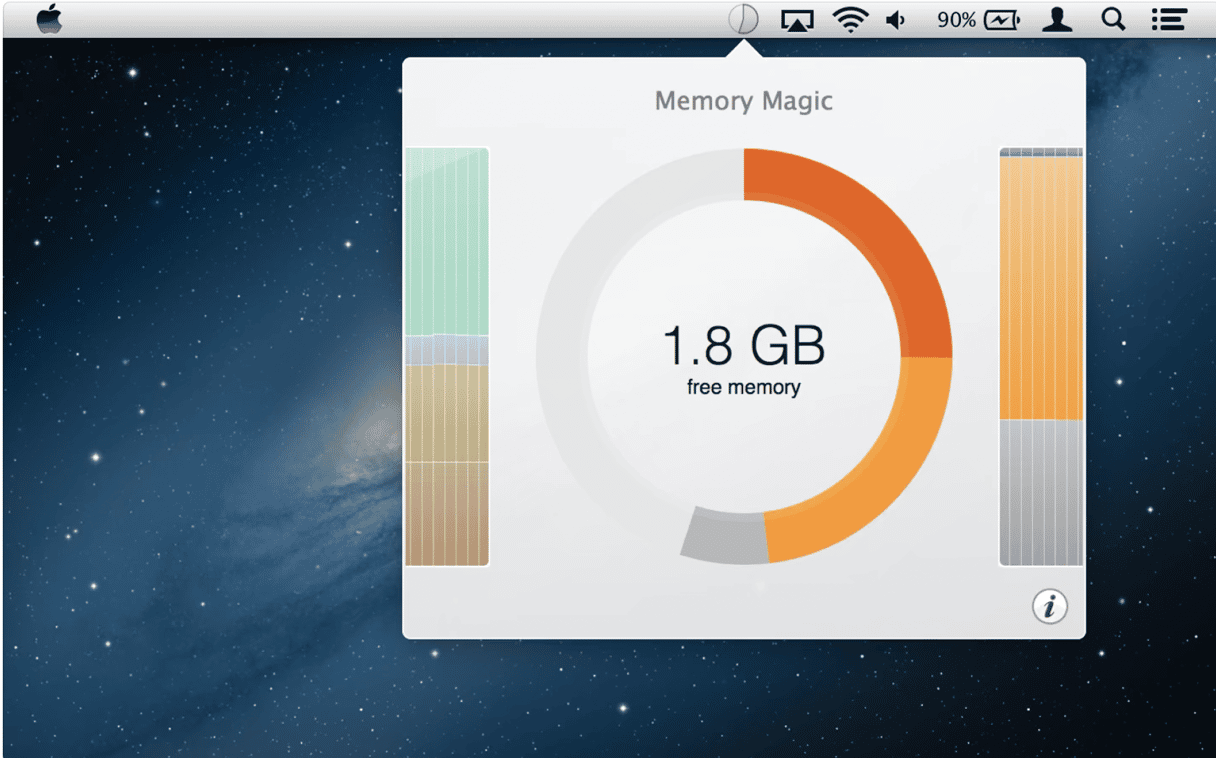Click the "free memory" label
Viewport: 1216px width, 758px height.
[x=743, y=387]
